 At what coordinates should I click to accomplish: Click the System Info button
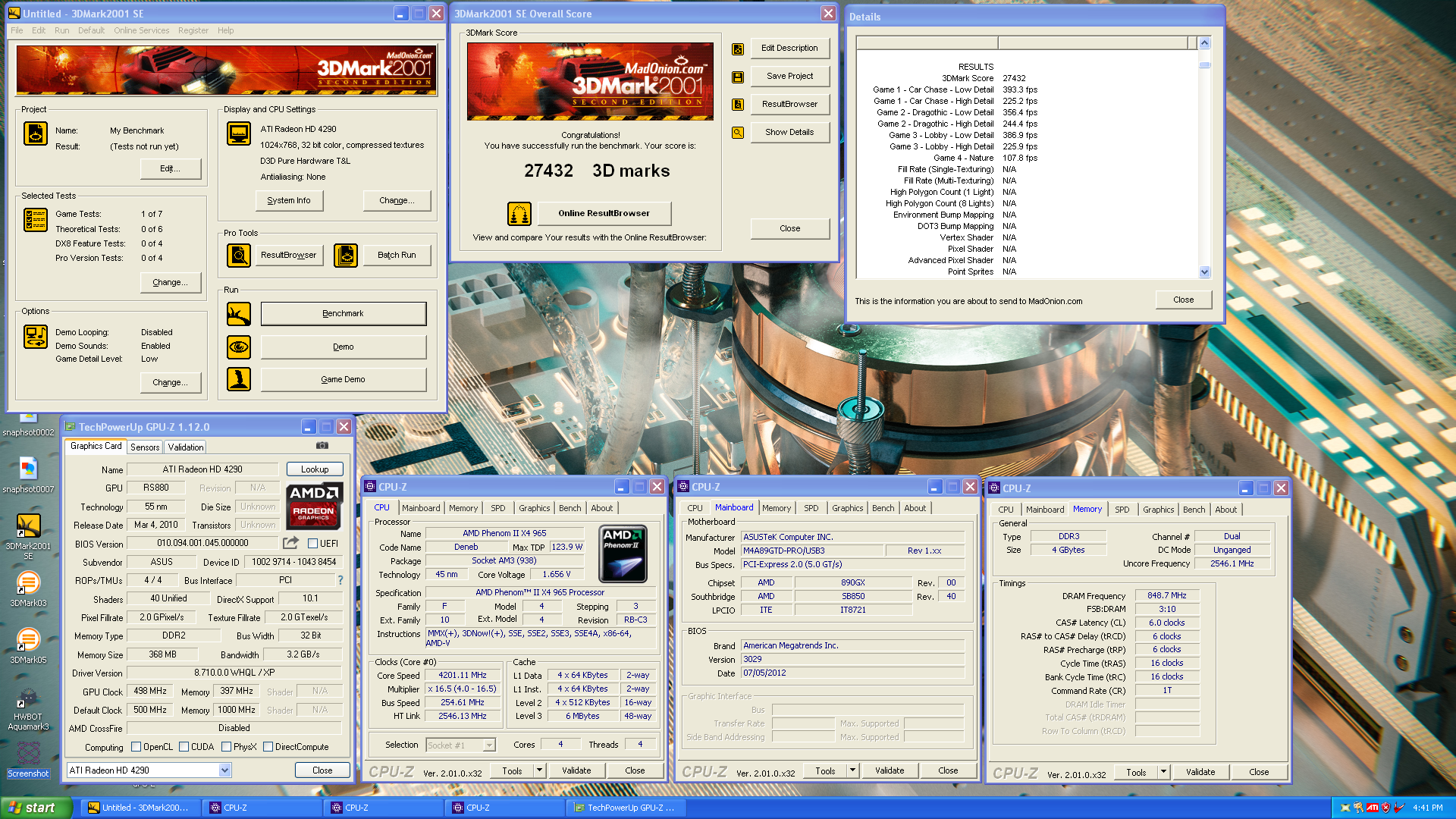click(x=288, y=200)
